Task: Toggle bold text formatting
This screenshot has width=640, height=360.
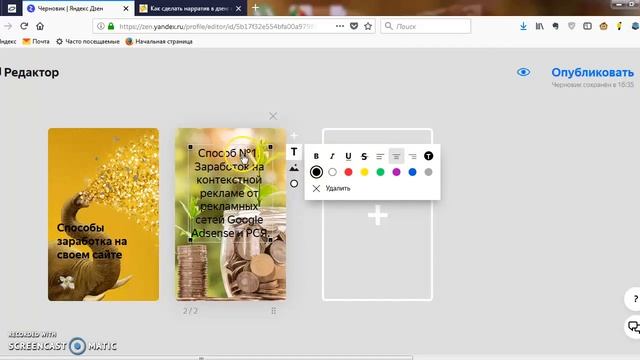Action: (316, 156)
